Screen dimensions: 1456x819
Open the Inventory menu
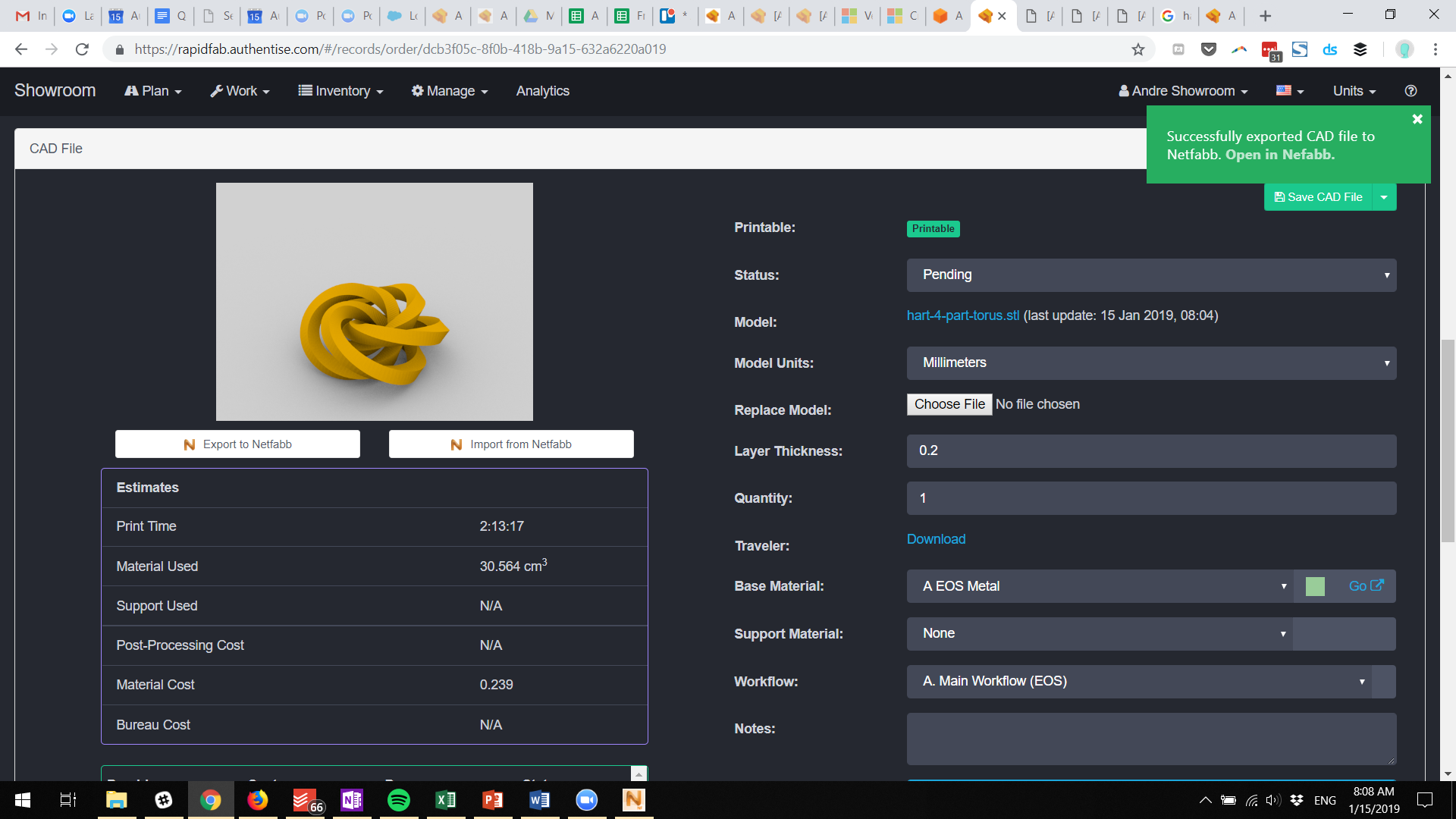pos(340,91)
